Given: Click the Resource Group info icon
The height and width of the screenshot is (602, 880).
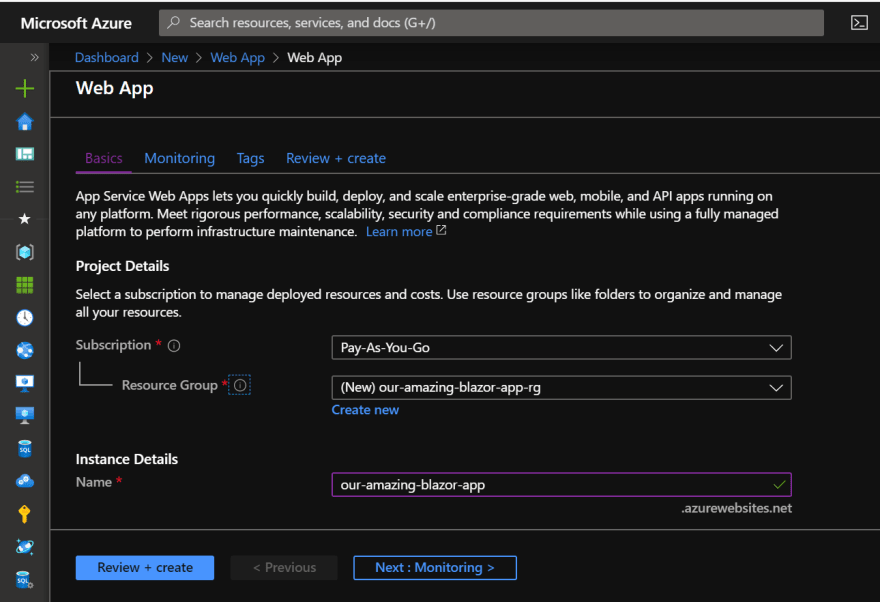Looking at the screenshot, I should (240, 385).
